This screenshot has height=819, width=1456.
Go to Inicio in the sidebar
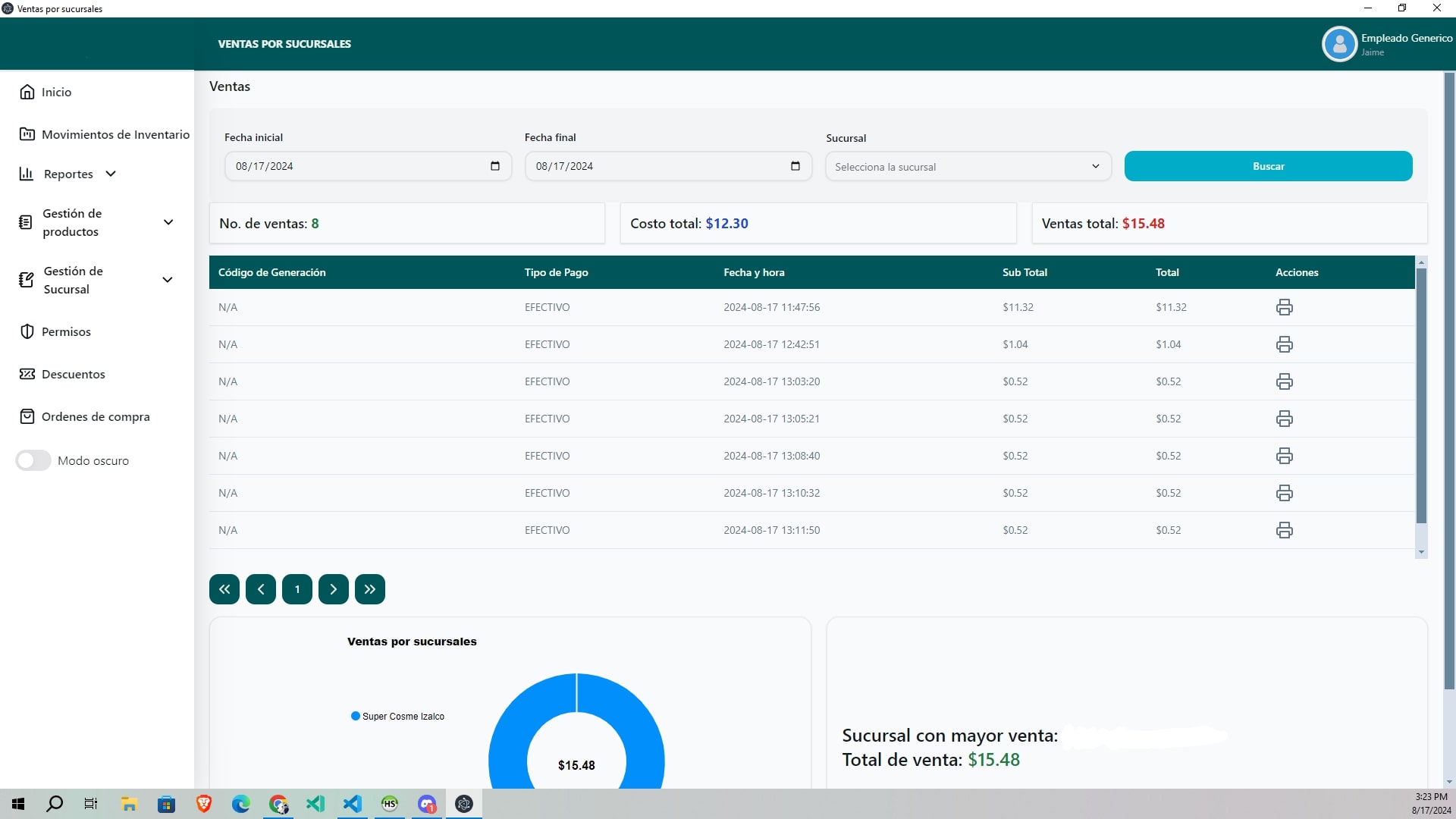45,92
